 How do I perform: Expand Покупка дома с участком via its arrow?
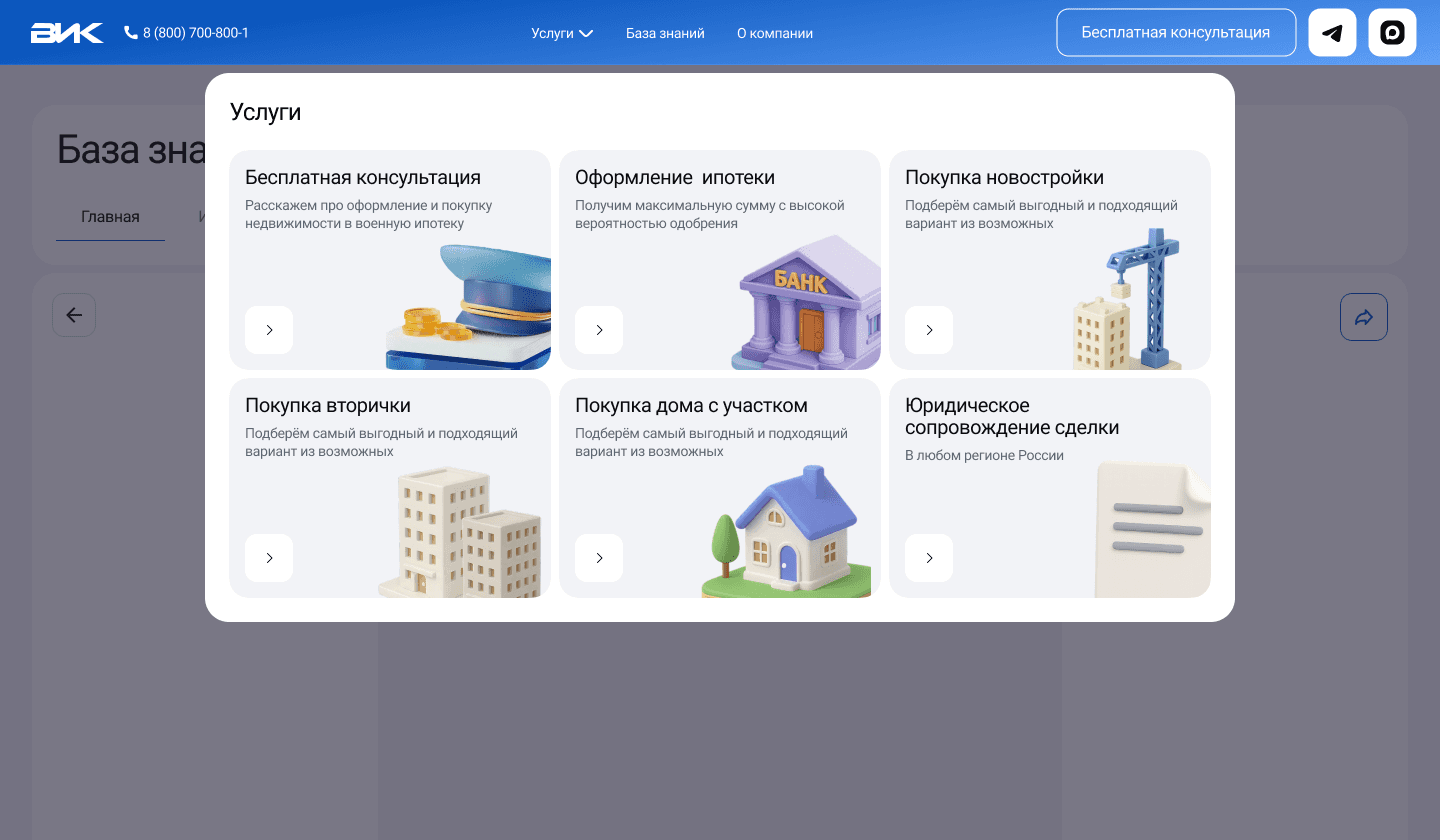coord(599,558)
